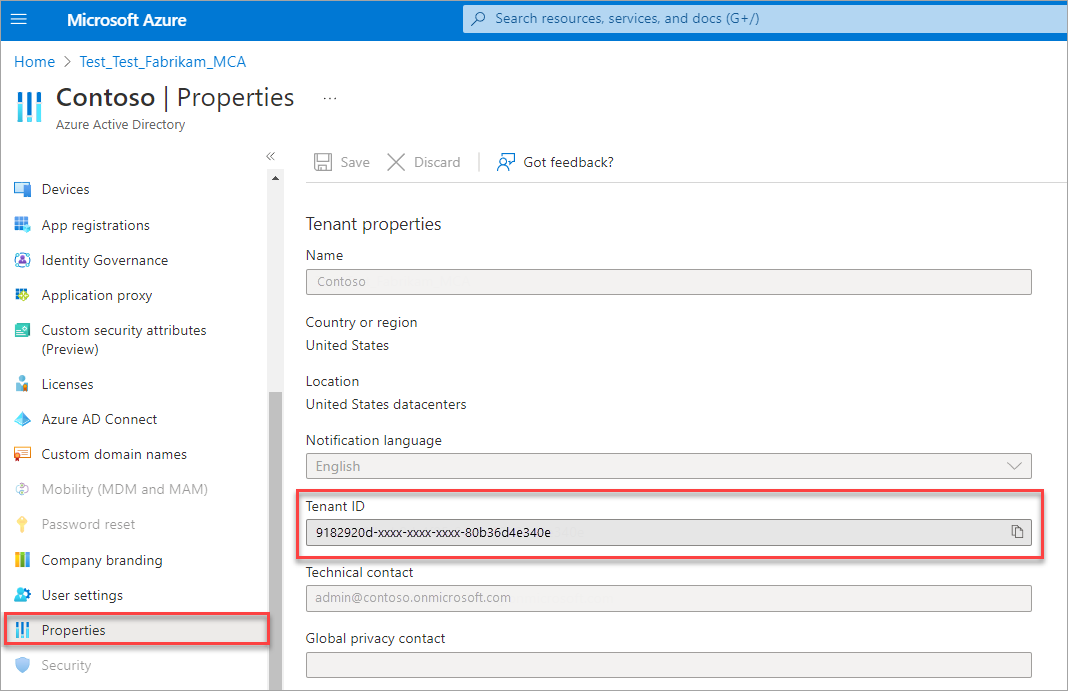Viewport: 1068px width, 691px height.
Task: Click the App registrations grid icon
Action: [x=22, y=224]
